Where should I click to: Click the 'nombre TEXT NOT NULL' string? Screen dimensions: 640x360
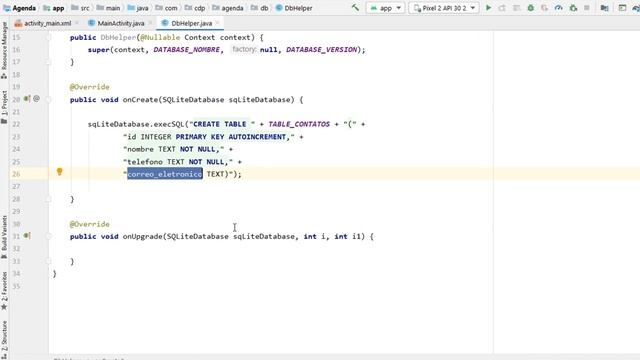[x=173, y=149]
